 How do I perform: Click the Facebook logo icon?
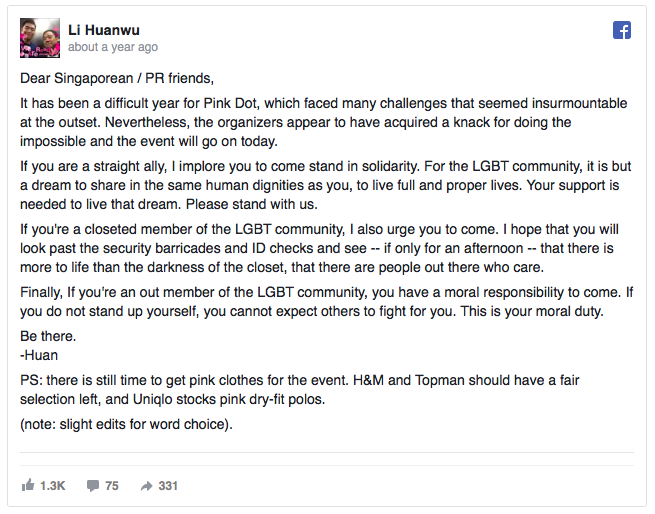[x=622, y=30]
